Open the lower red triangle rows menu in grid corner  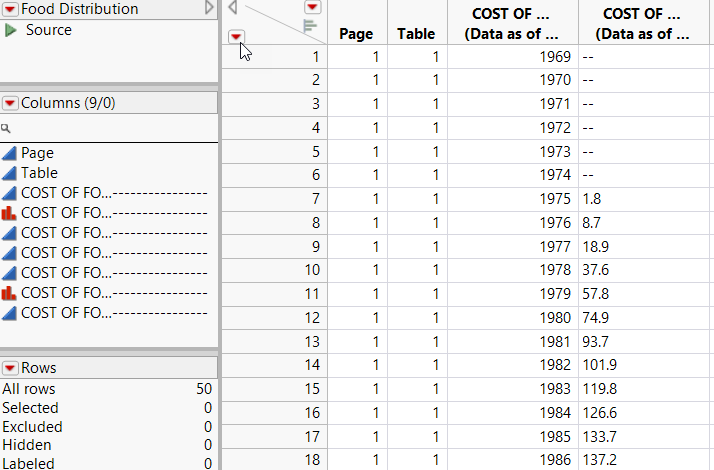237,36
